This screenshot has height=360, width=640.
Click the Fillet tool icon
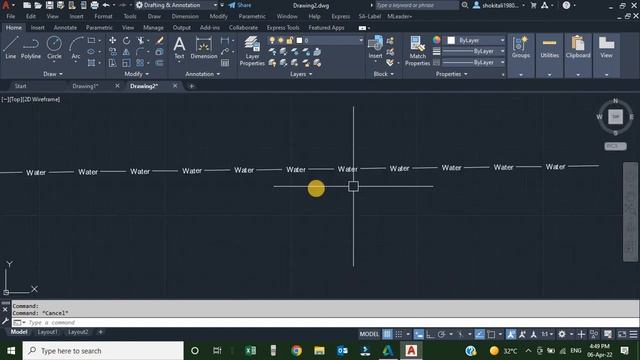[x=140, y=52]
